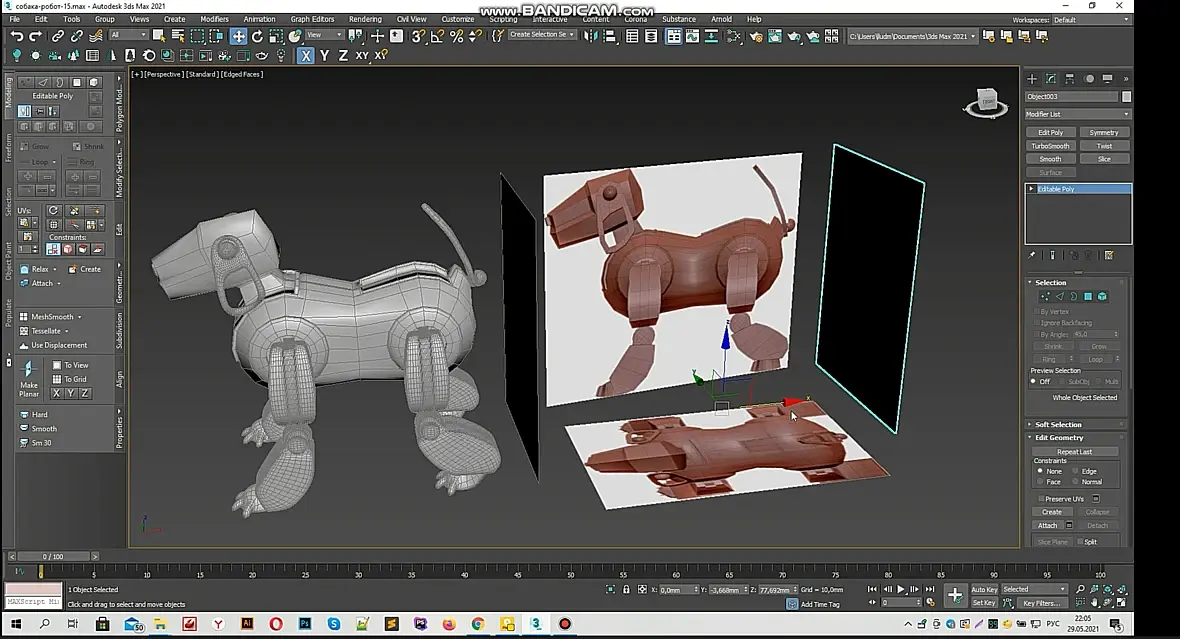Expand the Soft Selection rollout
This screenshot has height=639, width=1180.
click(x=1058, y=425)
